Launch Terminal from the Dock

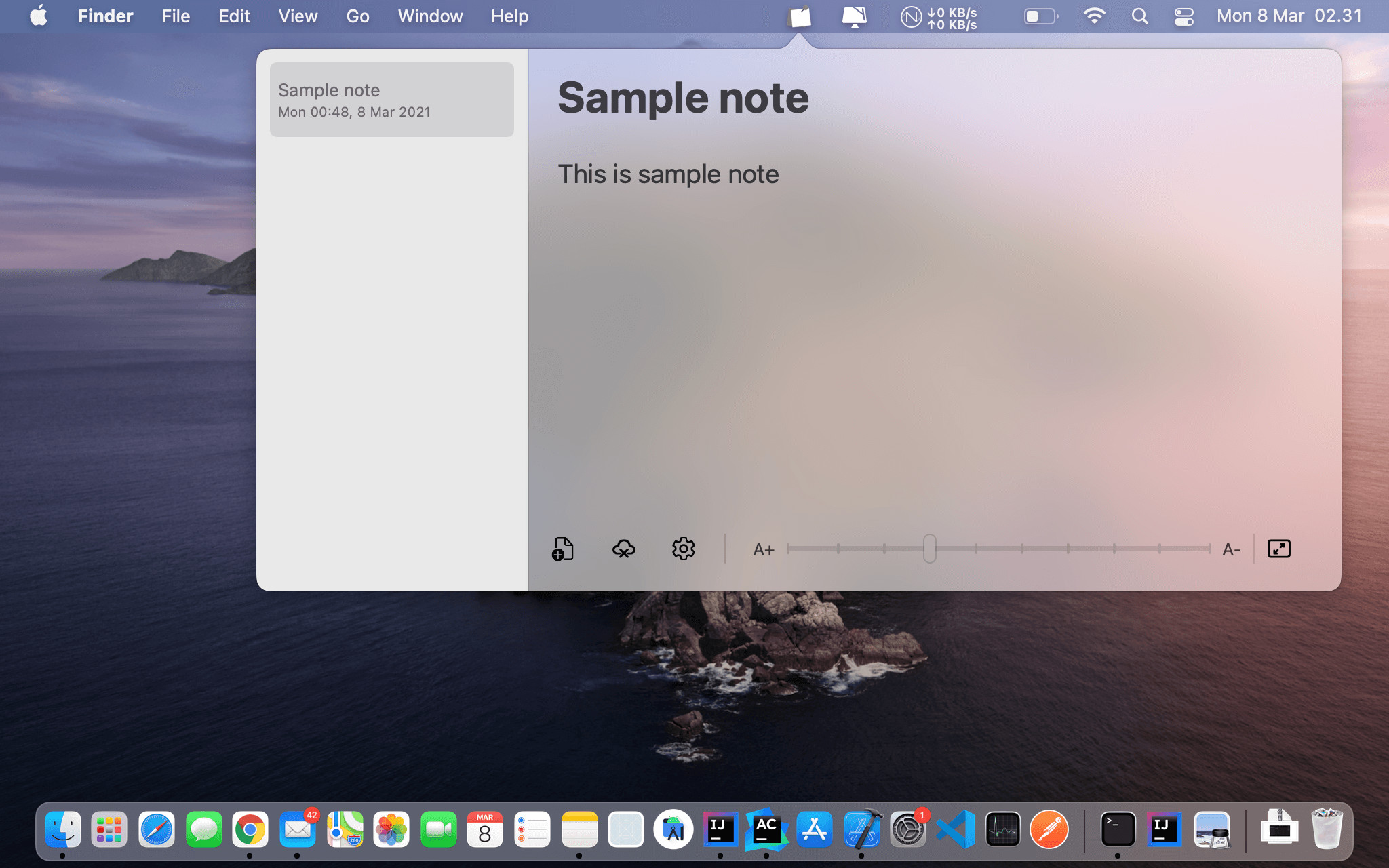click(1117, 829)
